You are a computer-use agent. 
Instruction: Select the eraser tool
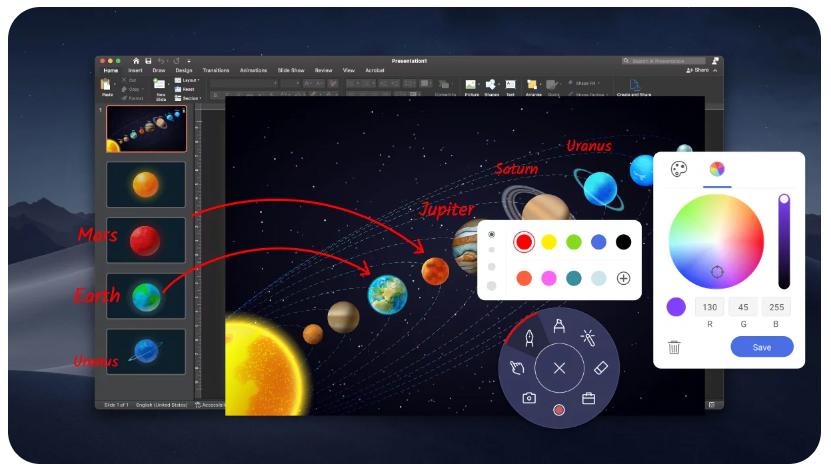click(x=601, y=368)
